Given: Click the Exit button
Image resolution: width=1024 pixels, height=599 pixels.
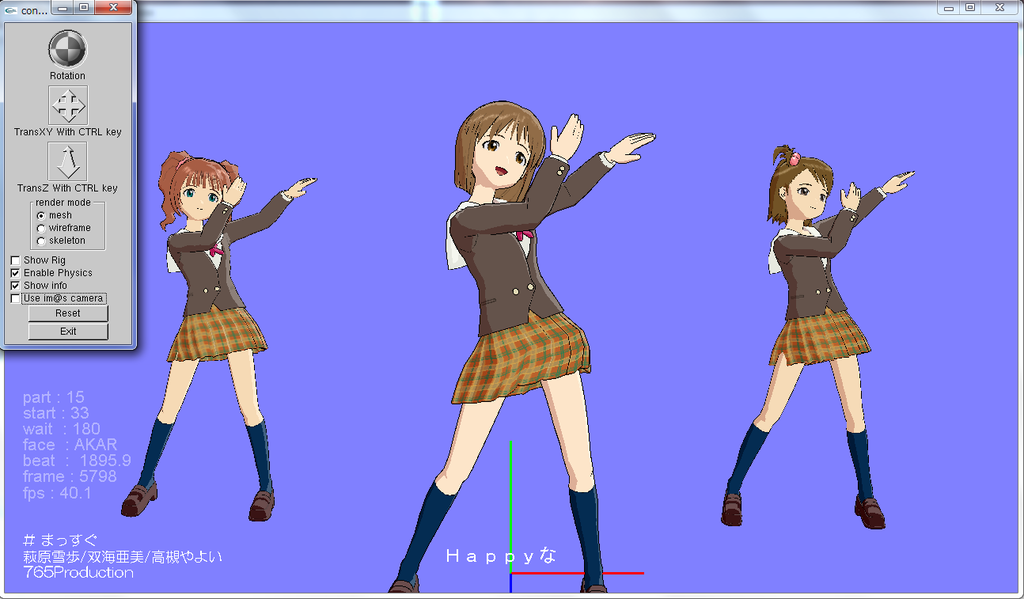Looking at the screenshot, I should [x=67, y=331].
